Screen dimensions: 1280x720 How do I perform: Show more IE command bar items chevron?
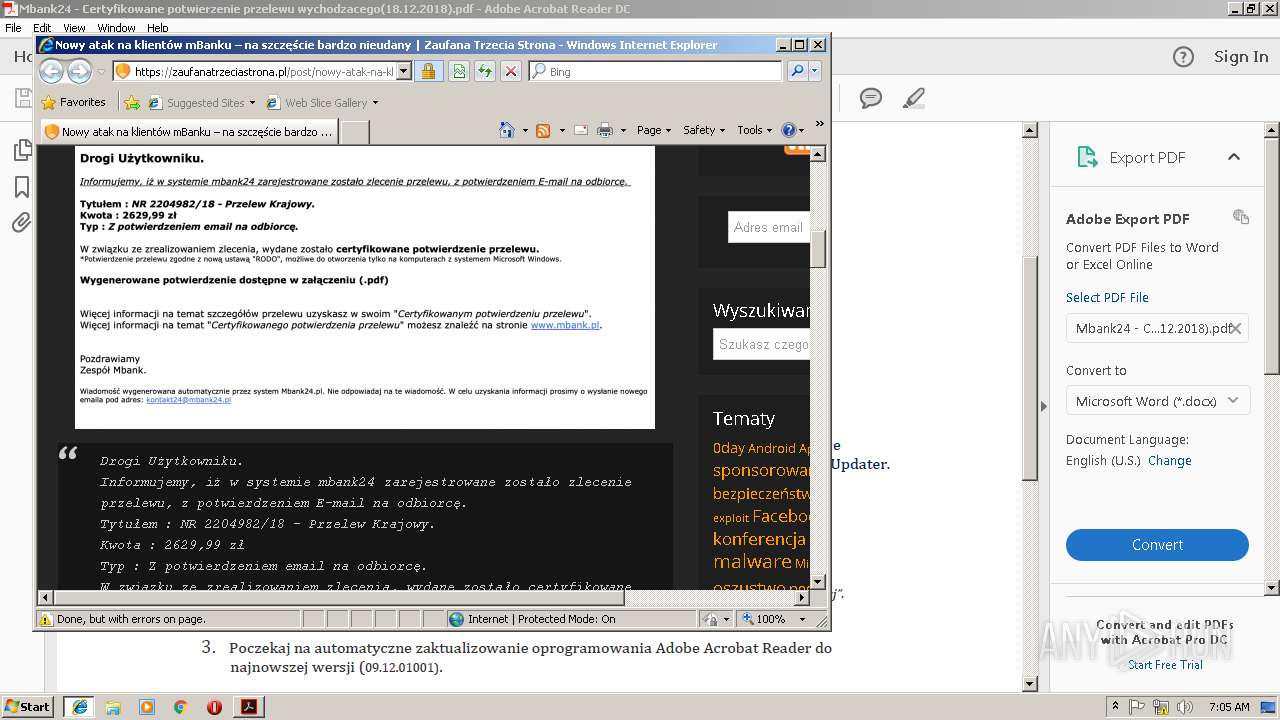(x=819, y=124)
